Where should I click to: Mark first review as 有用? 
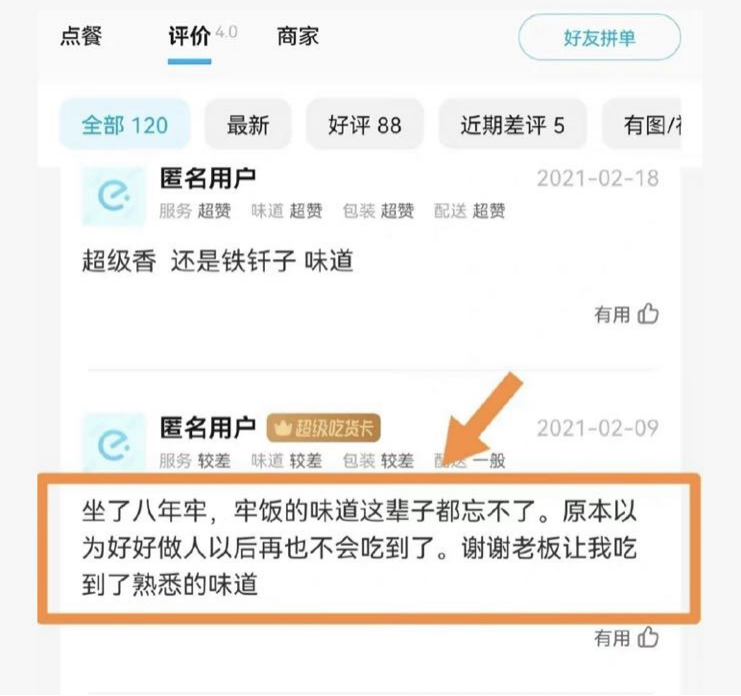point(626,314)
